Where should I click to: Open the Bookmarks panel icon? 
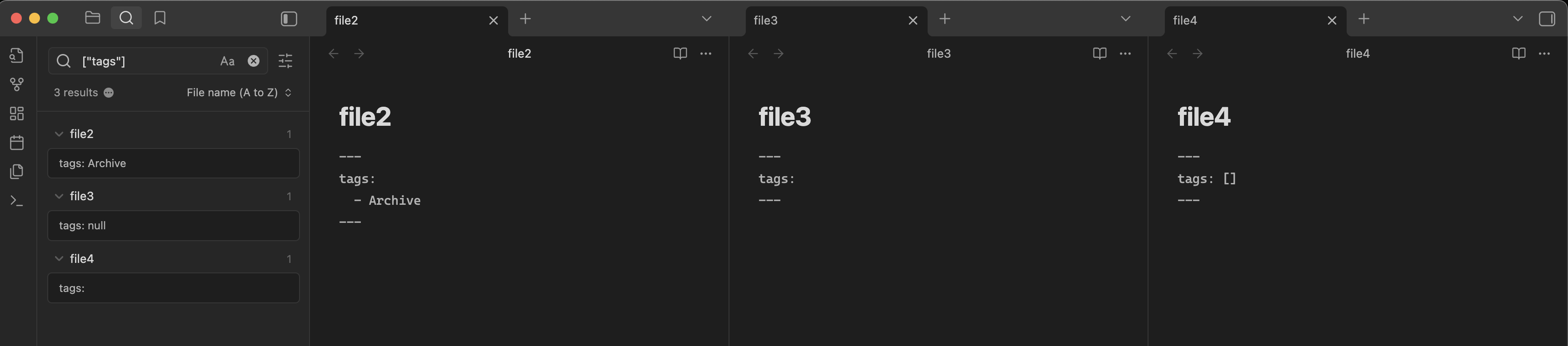point(160,18)
